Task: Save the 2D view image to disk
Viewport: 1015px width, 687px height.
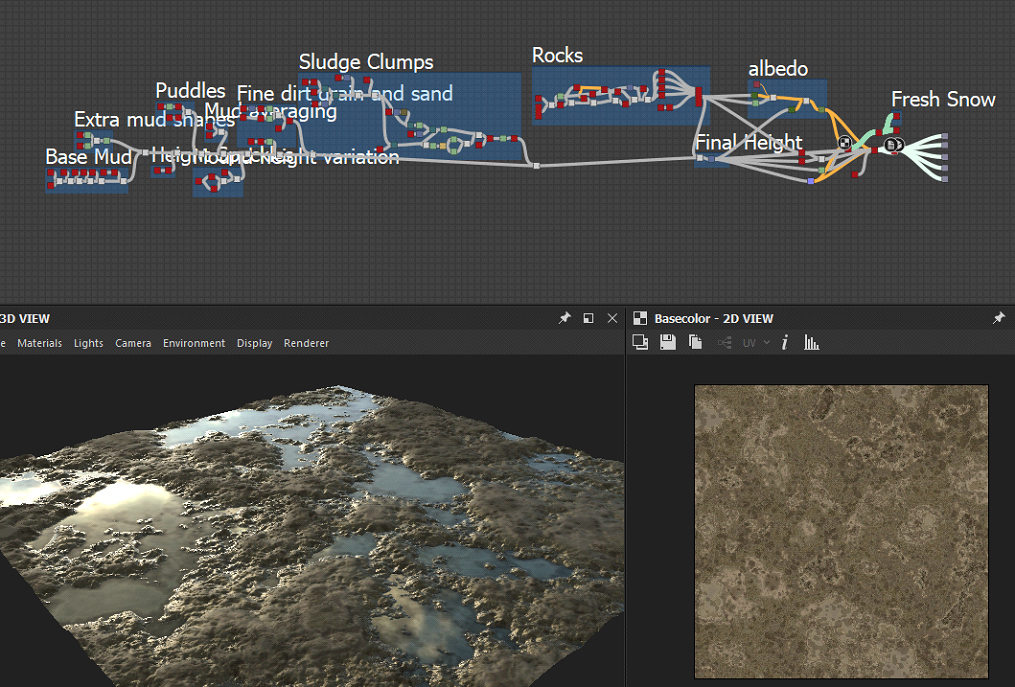Action: [x=668, y=343]
